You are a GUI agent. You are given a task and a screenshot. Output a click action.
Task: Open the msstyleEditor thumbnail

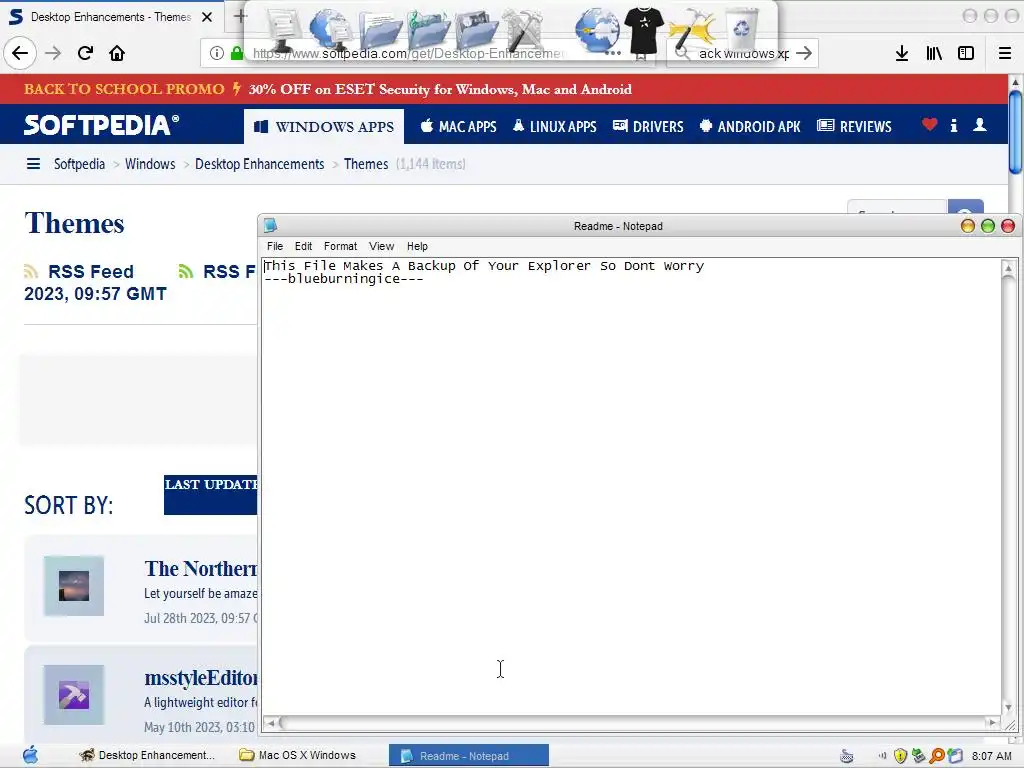pos(74,695)
